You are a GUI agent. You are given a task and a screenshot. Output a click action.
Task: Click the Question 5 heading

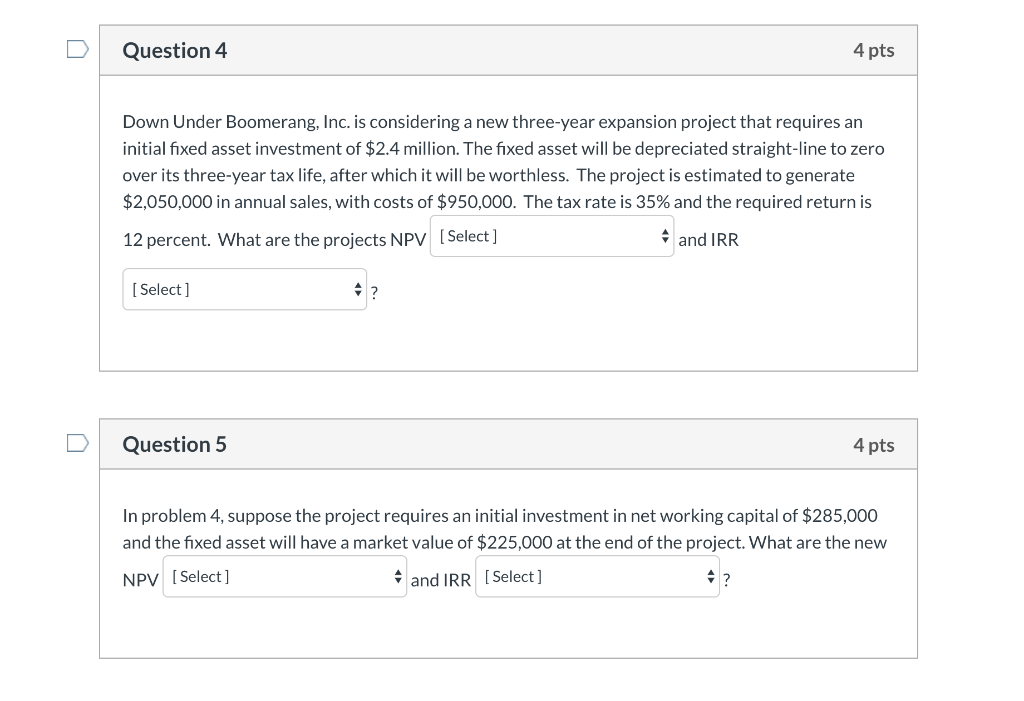click(175, 444)
